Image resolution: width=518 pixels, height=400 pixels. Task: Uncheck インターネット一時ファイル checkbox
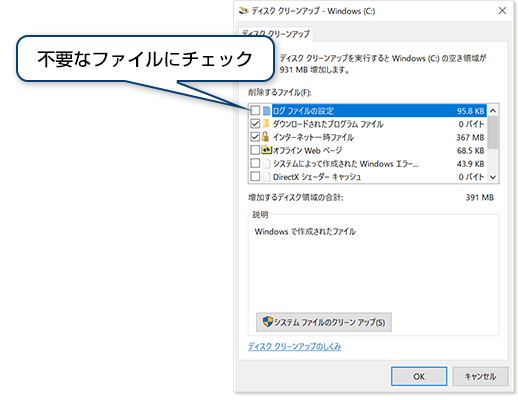[x=255, y=137]
